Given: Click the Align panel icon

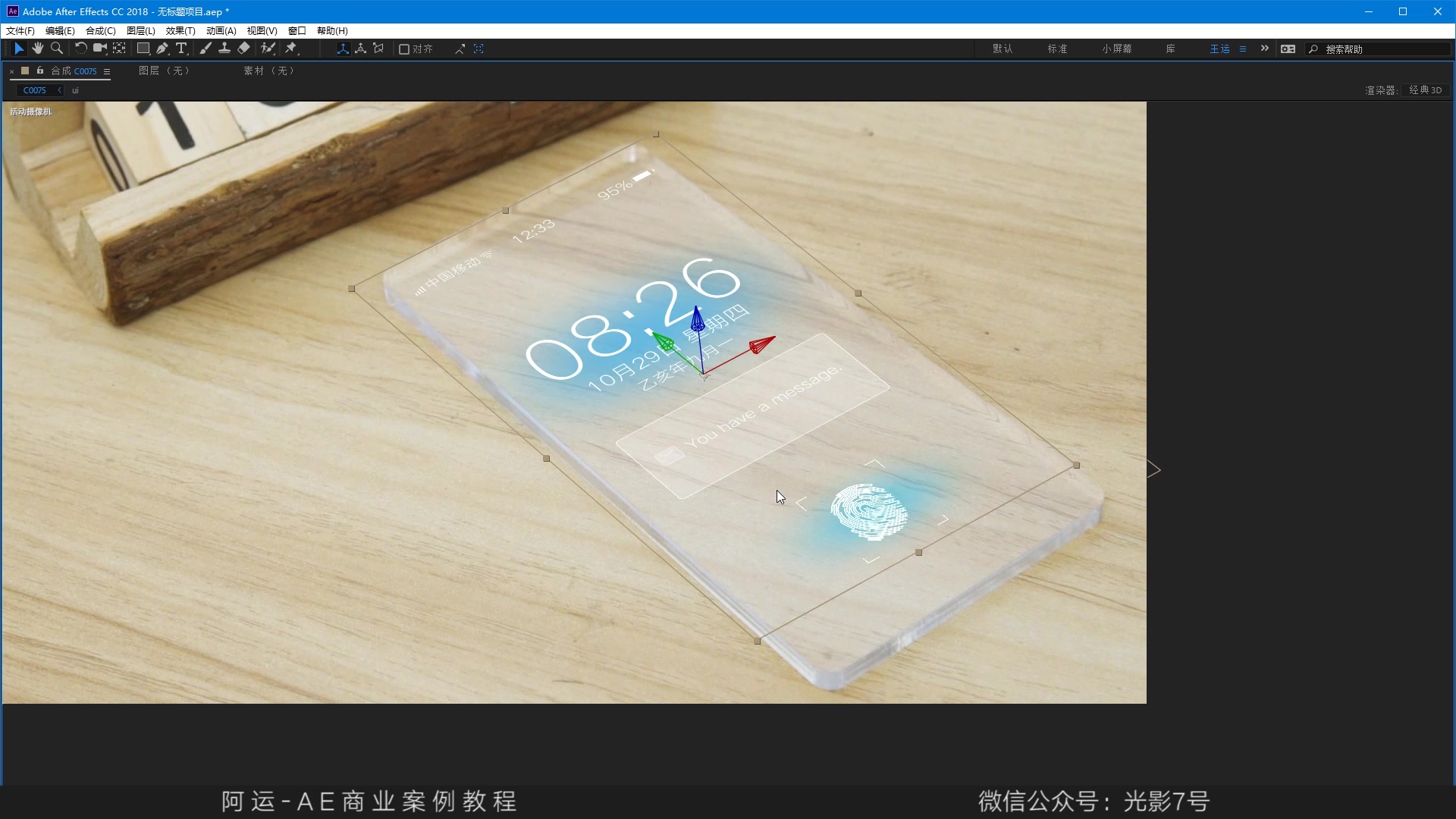Looking at the screenshot, I should [x=415, y=48].
